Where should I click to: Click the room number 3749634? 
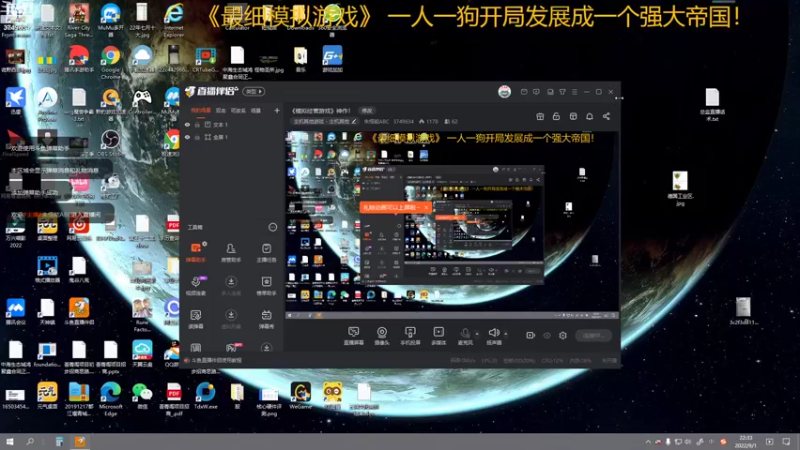(403, 121)
